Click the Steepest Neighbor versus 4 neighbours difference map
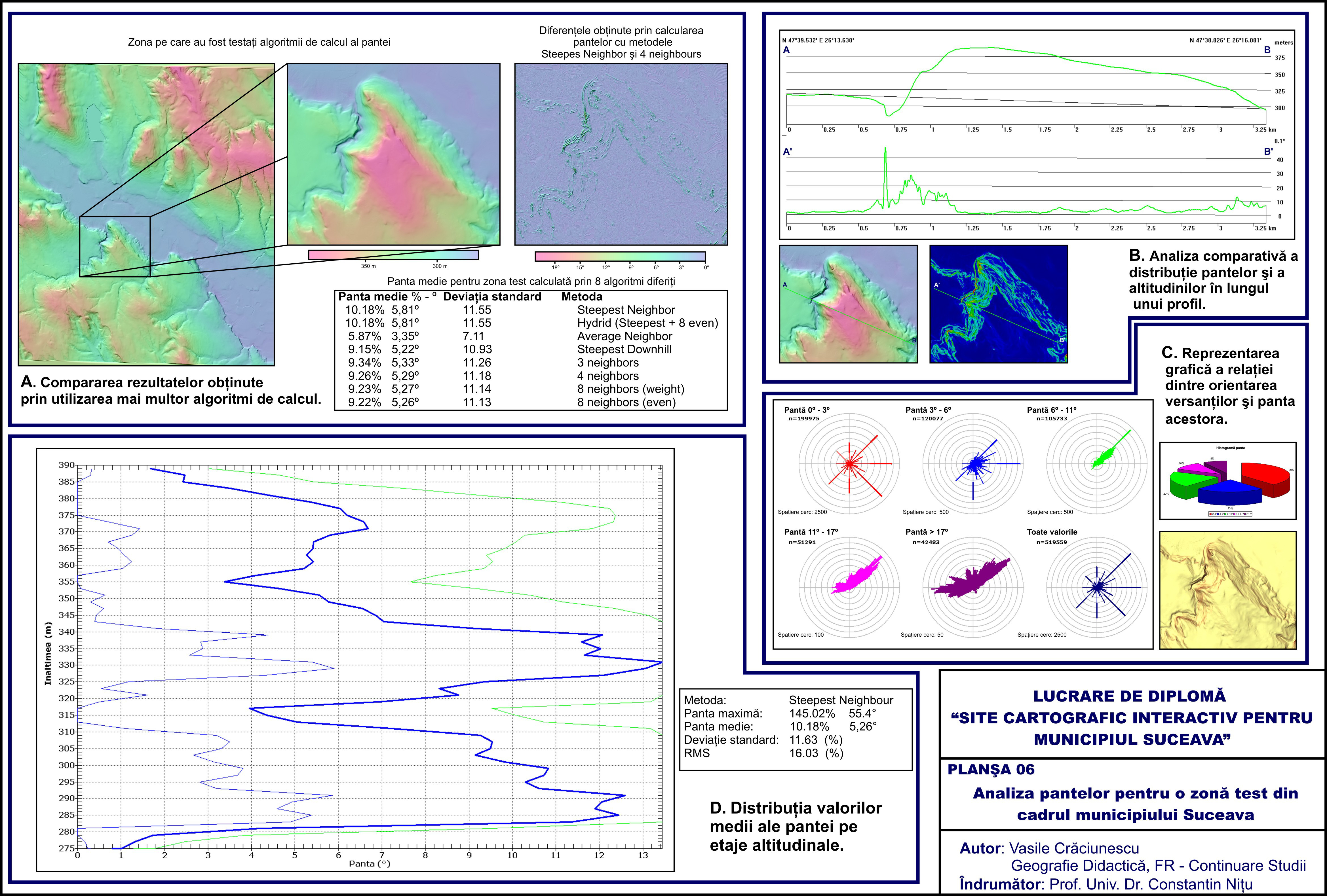1327x896 pixels. click(x=621, y=154)
